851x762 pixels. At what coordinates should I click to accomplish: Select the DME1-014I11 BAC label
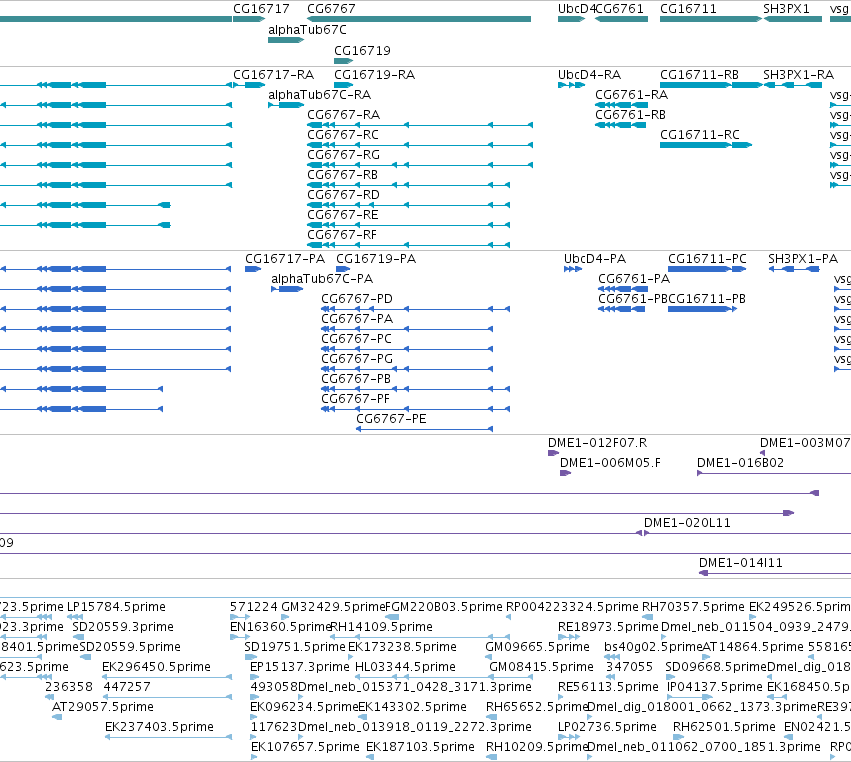click(741, 563)
